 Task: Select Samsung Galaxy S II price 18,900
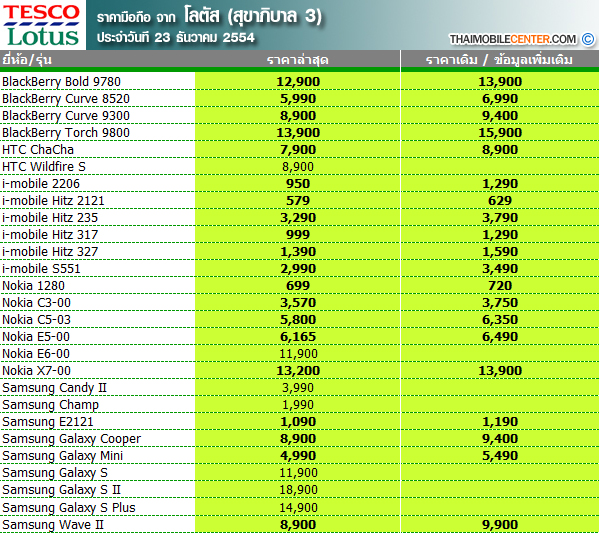[298, 490]
